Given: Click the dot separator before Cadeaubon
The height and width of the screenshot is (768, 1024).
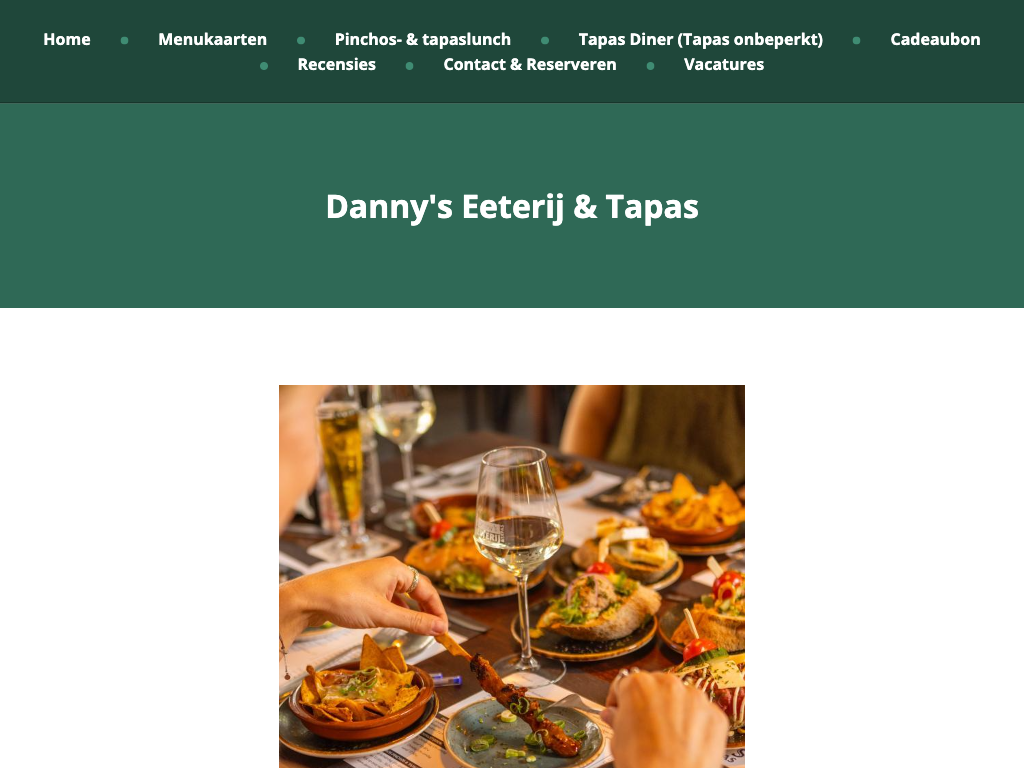Looking at the screenshot, I should (x=856, y=40).
